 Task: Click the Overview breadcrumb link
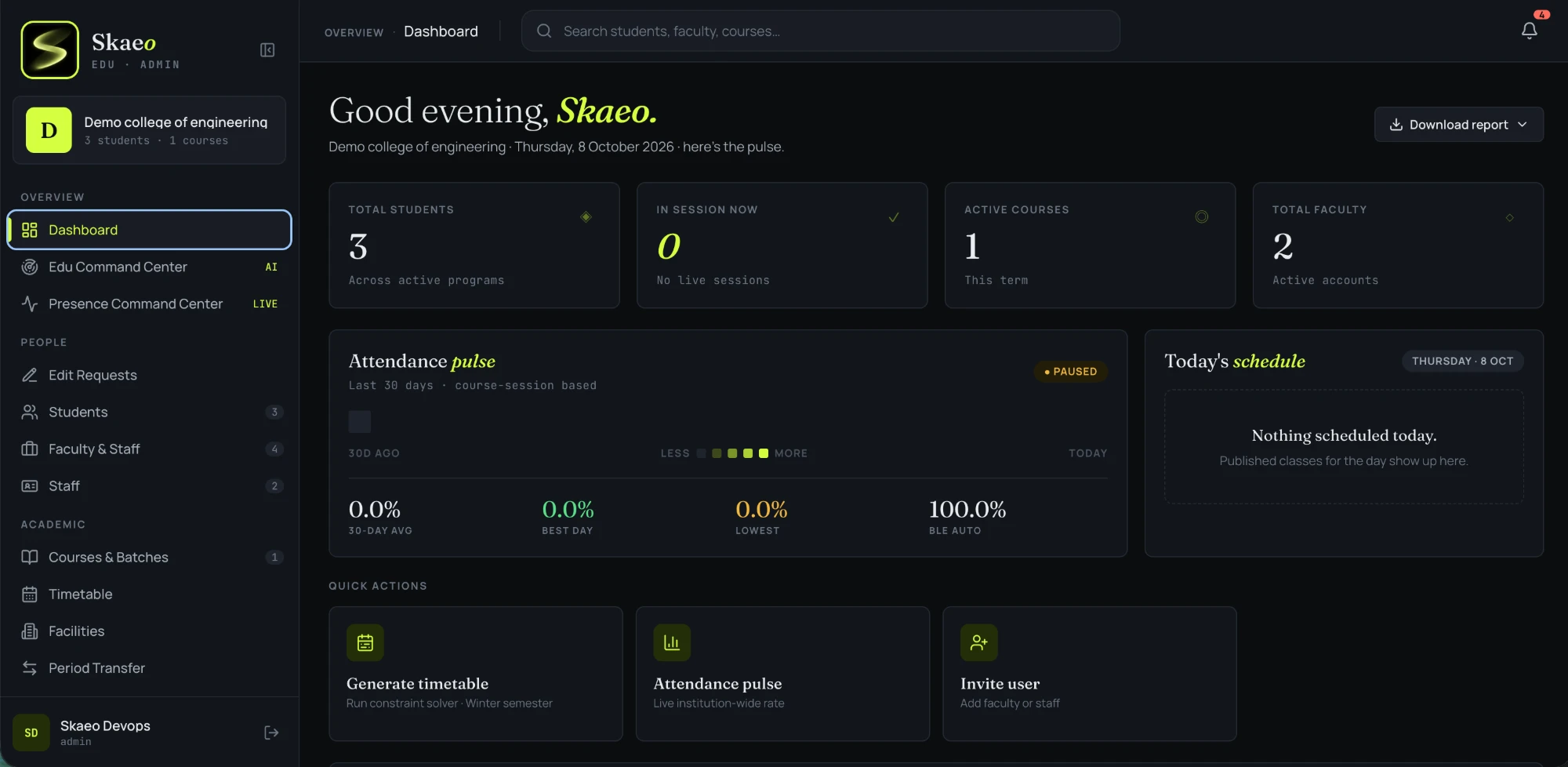click(354, 32)
